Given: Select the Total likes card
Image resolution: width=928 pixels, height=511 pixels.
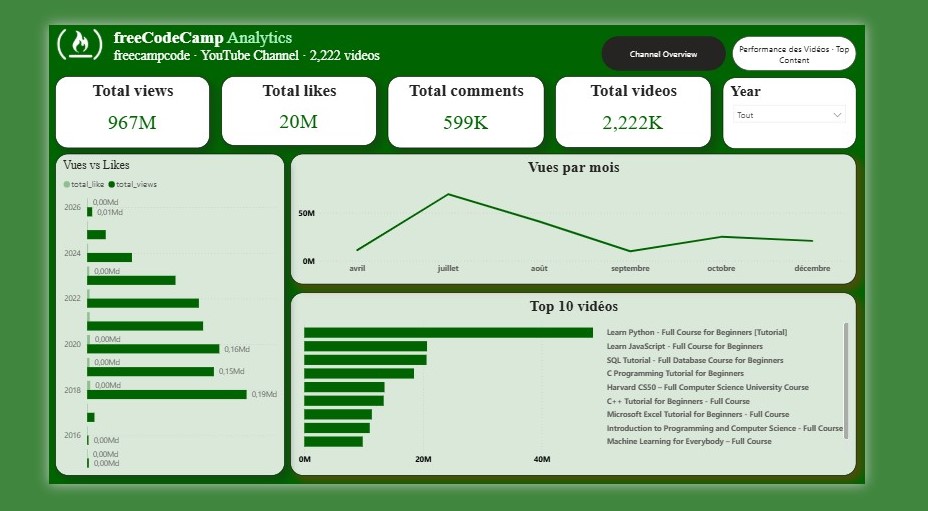Looking at the screenshot, I should pyautogui.click(x=299, y=111).
